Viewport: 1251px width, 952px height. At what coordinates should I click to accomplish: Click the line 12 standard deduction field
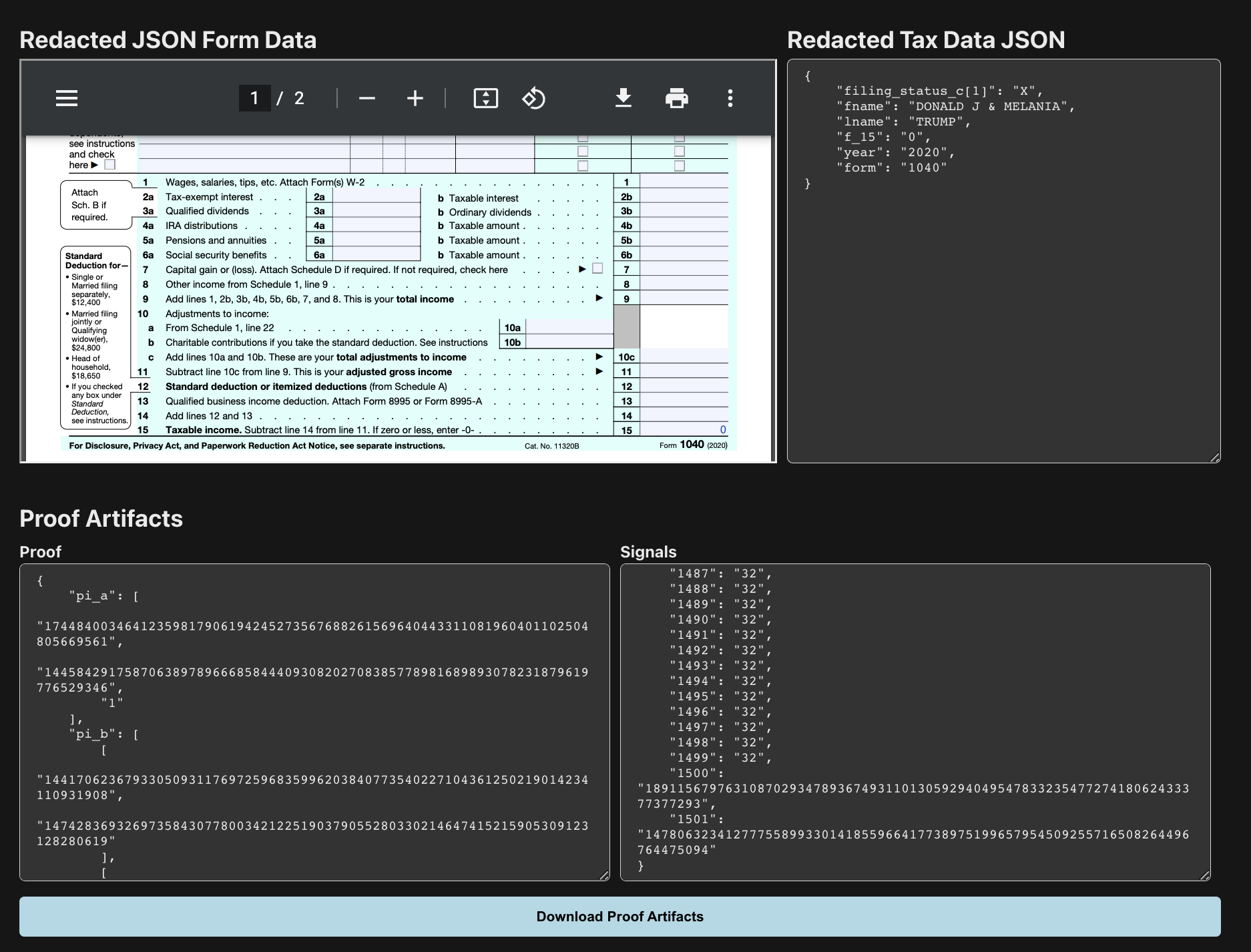(684, 386)
